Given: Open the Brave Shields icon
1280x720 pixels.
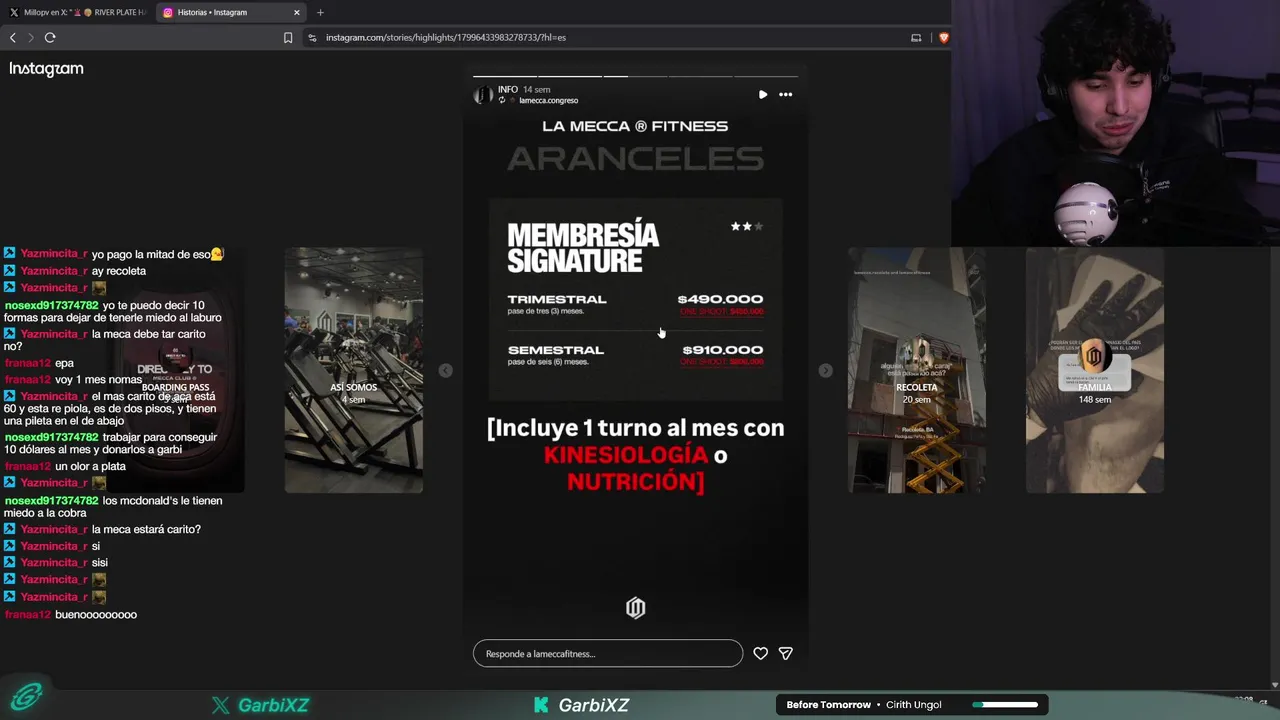Looking at the screenshot, I should 943,38.
